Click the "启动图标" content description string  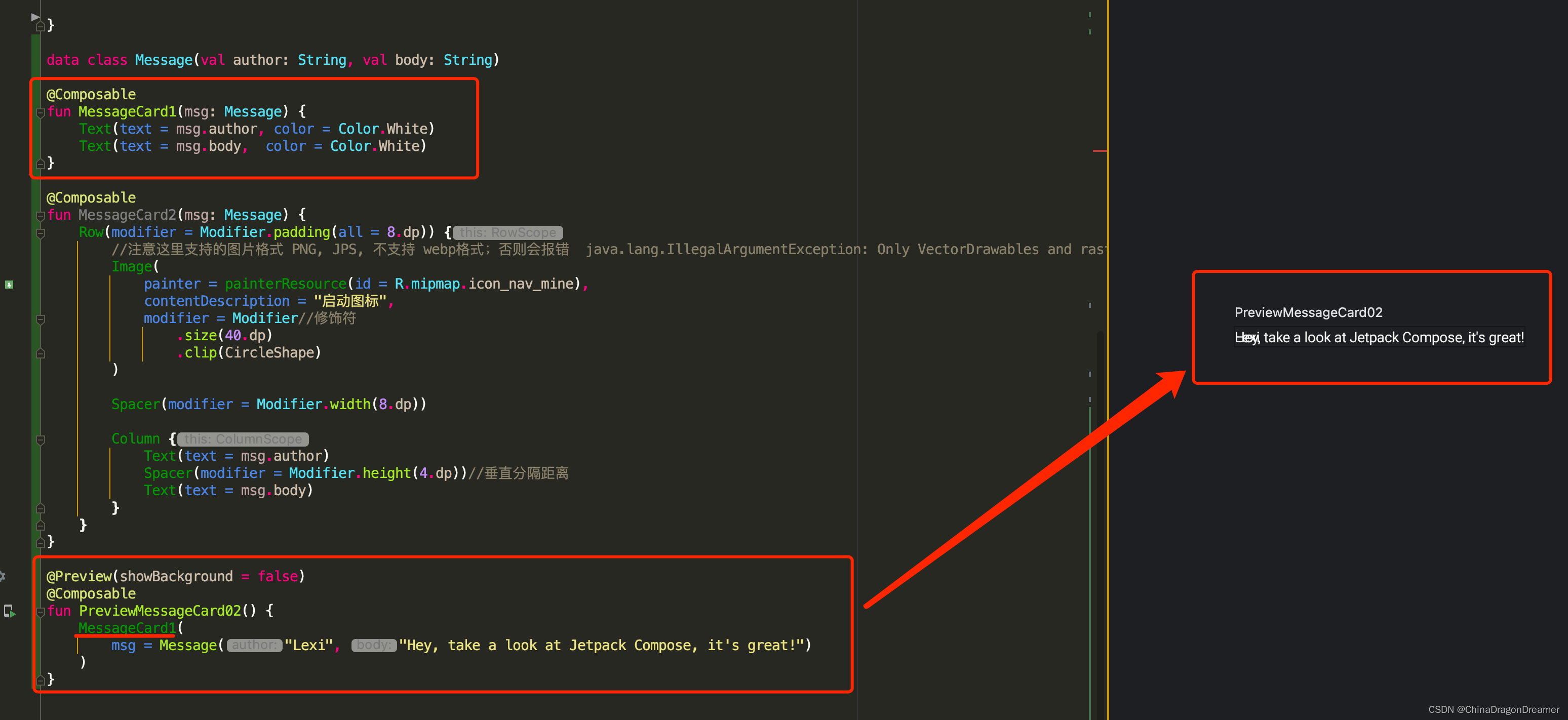click(x=350, y=301)
